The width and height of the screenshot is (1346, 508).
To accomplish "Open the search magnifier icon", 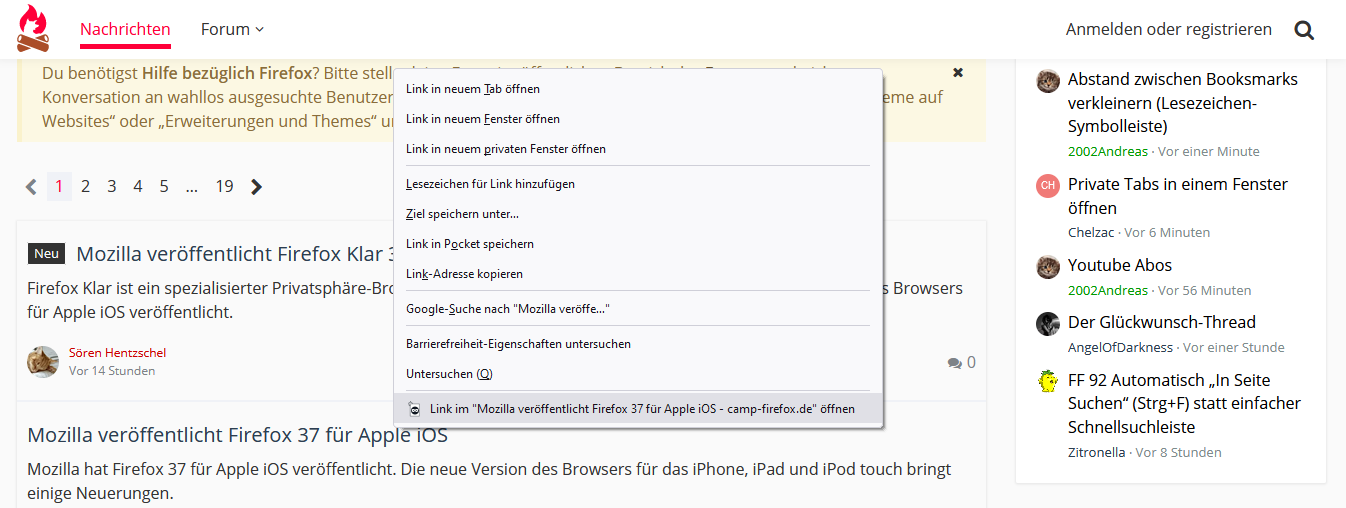I will pyautogui.click(x=1304, y=30).
